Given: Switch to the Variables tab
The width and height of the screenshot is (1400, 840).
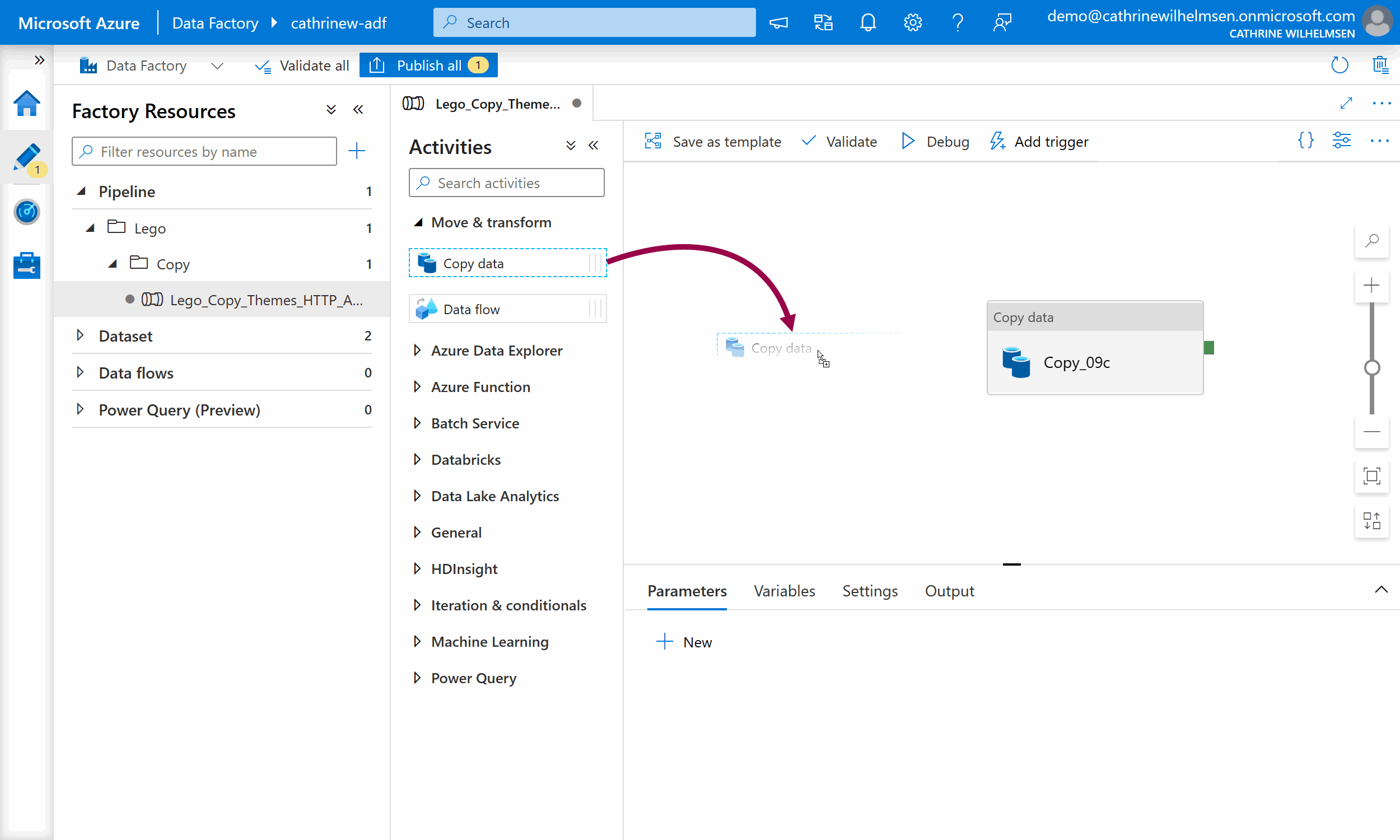Looking at the screenshot, I should click(x=784, y=591).
